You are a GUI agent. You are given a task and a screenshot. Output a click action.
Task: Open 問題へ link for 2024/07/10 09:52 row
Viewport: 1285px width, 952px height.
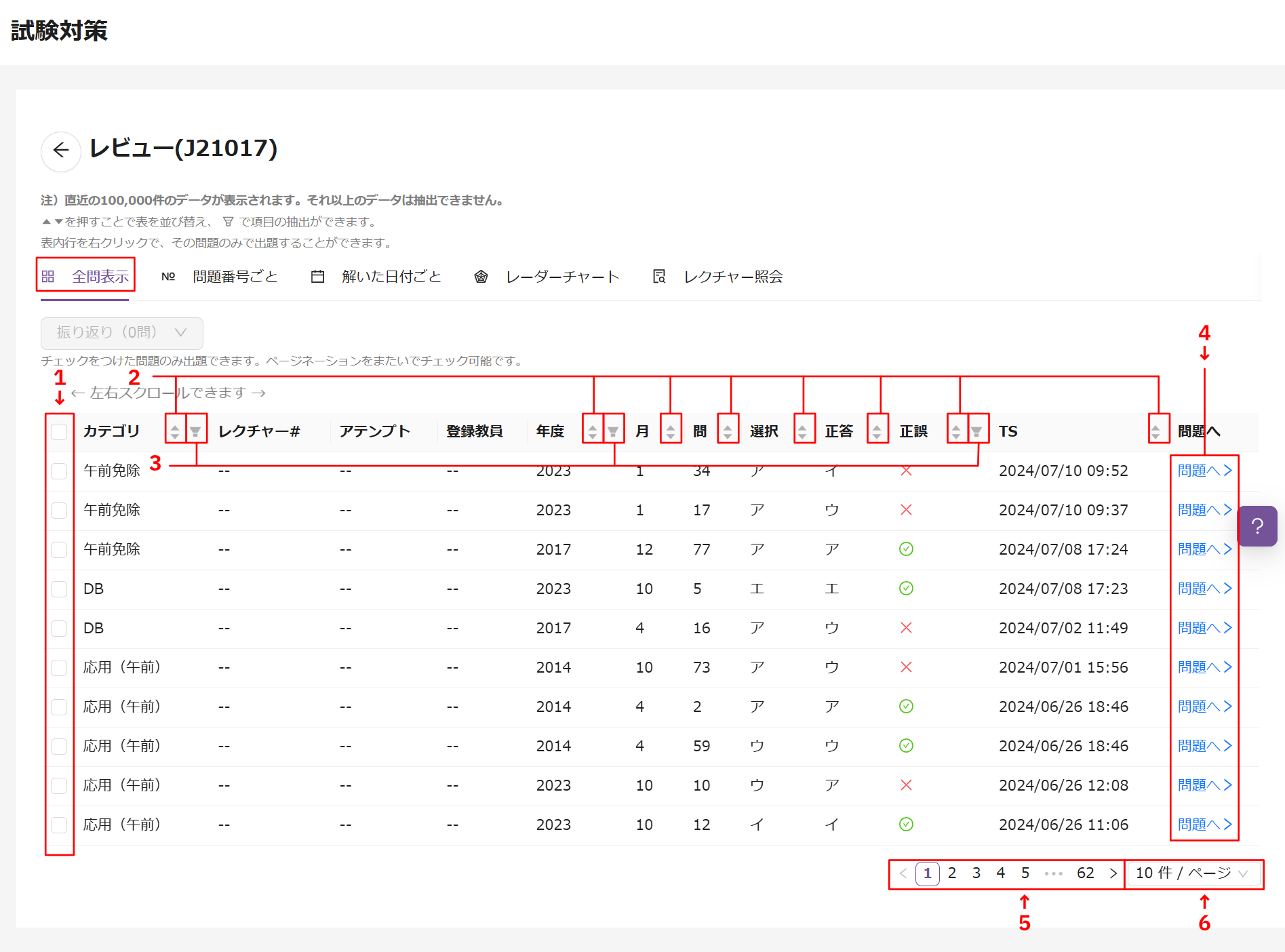click(x=1204, y=471)
